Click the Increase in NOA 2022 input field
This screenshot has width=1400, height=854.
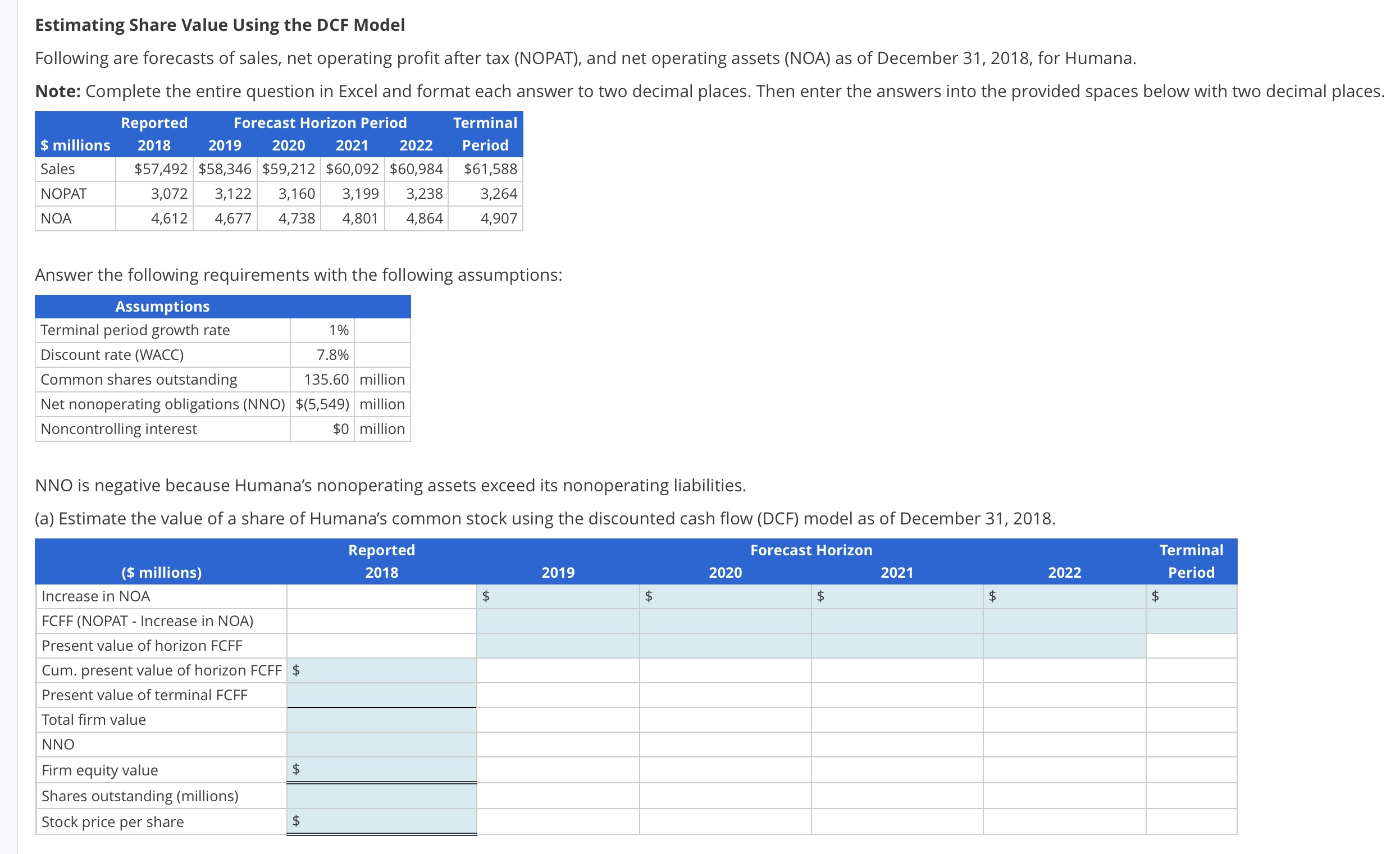pos(1065,596)
